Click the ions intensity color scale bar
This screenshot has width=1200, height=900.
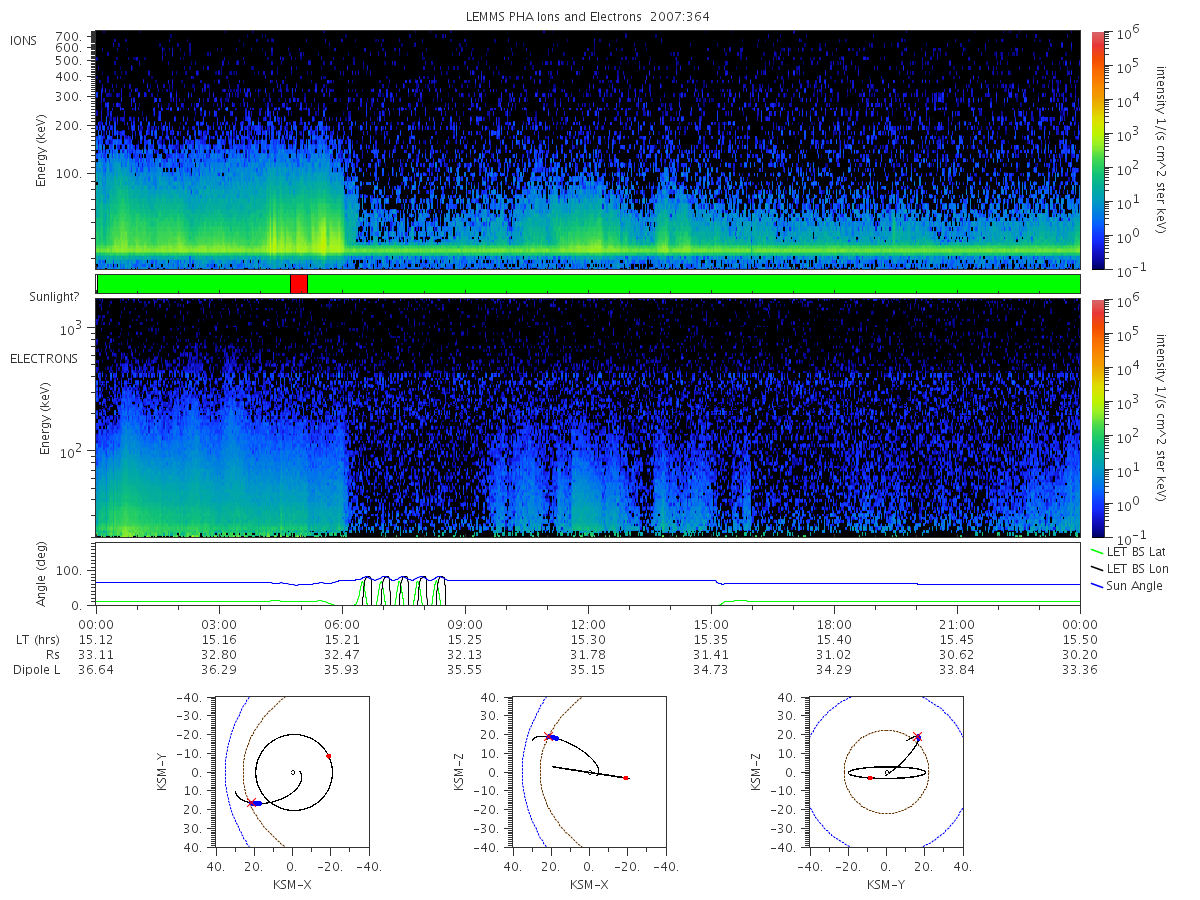(1097, 150)
